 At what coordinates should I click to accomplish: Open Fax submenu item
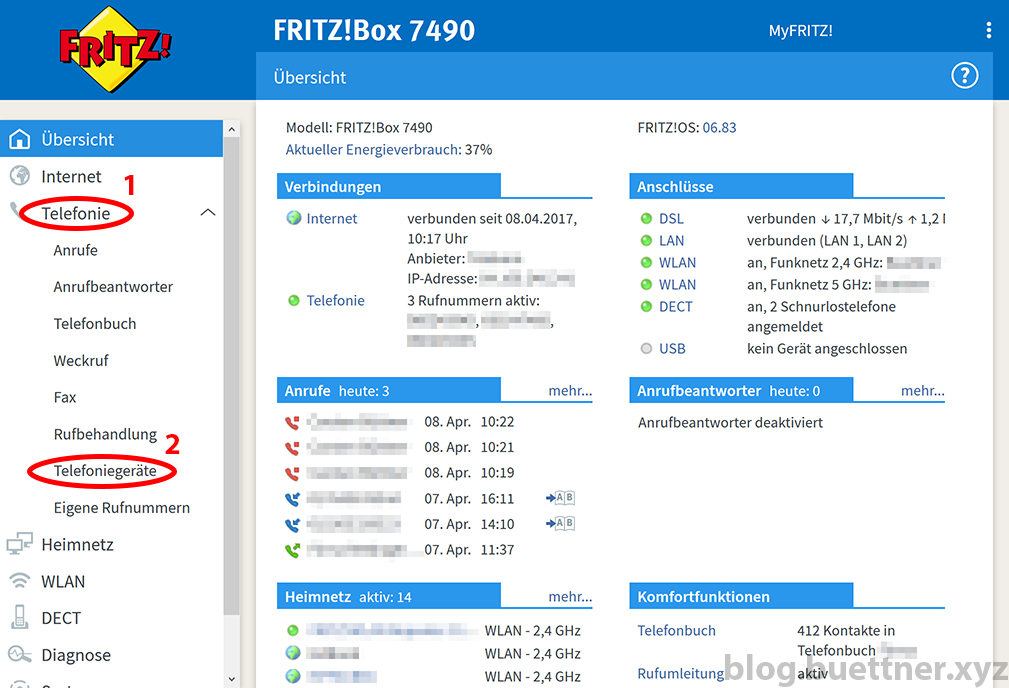[x=64, y=397]
